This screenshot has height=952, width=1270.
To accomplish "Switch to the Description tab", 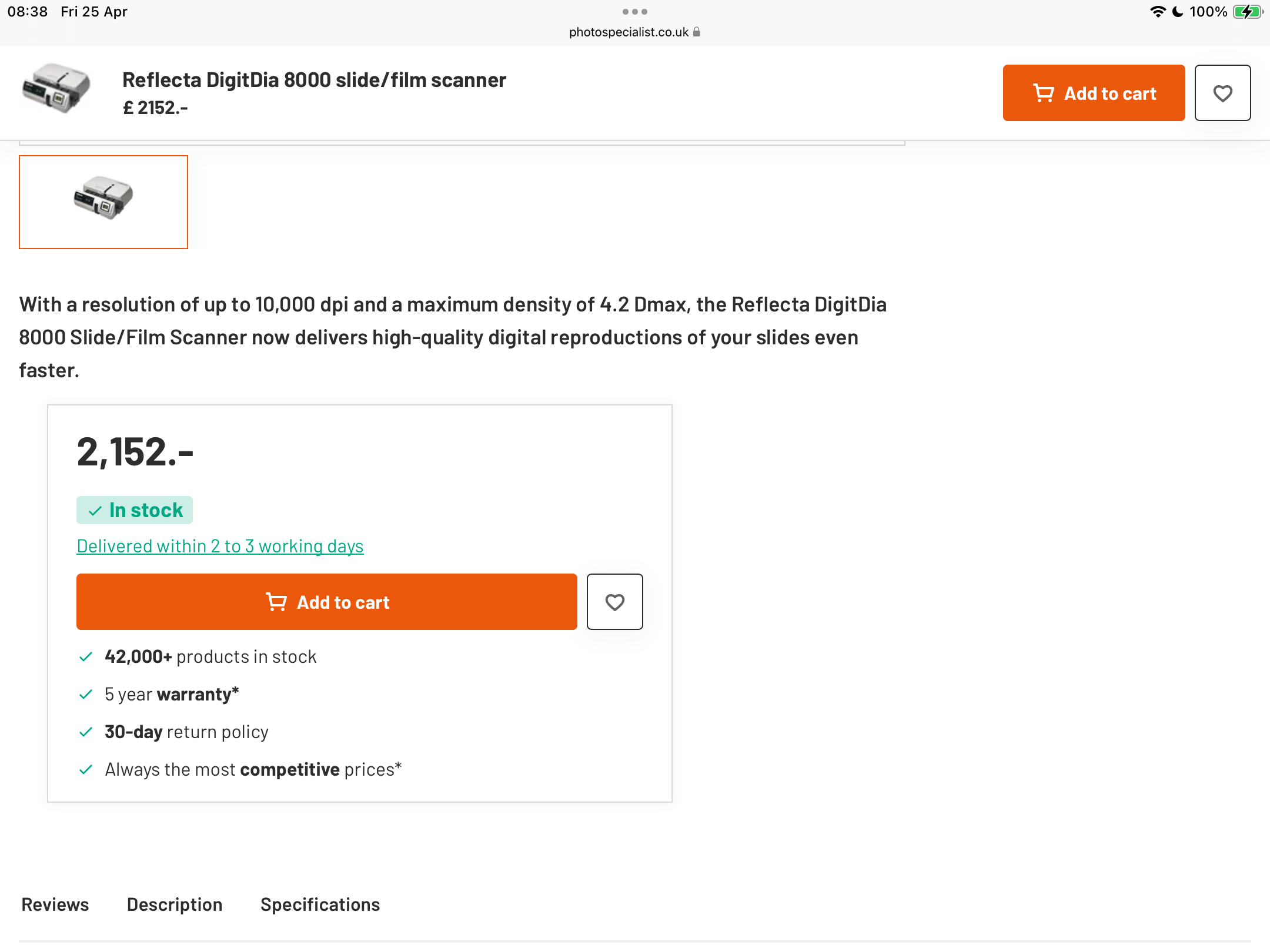I will pos(175,904).
